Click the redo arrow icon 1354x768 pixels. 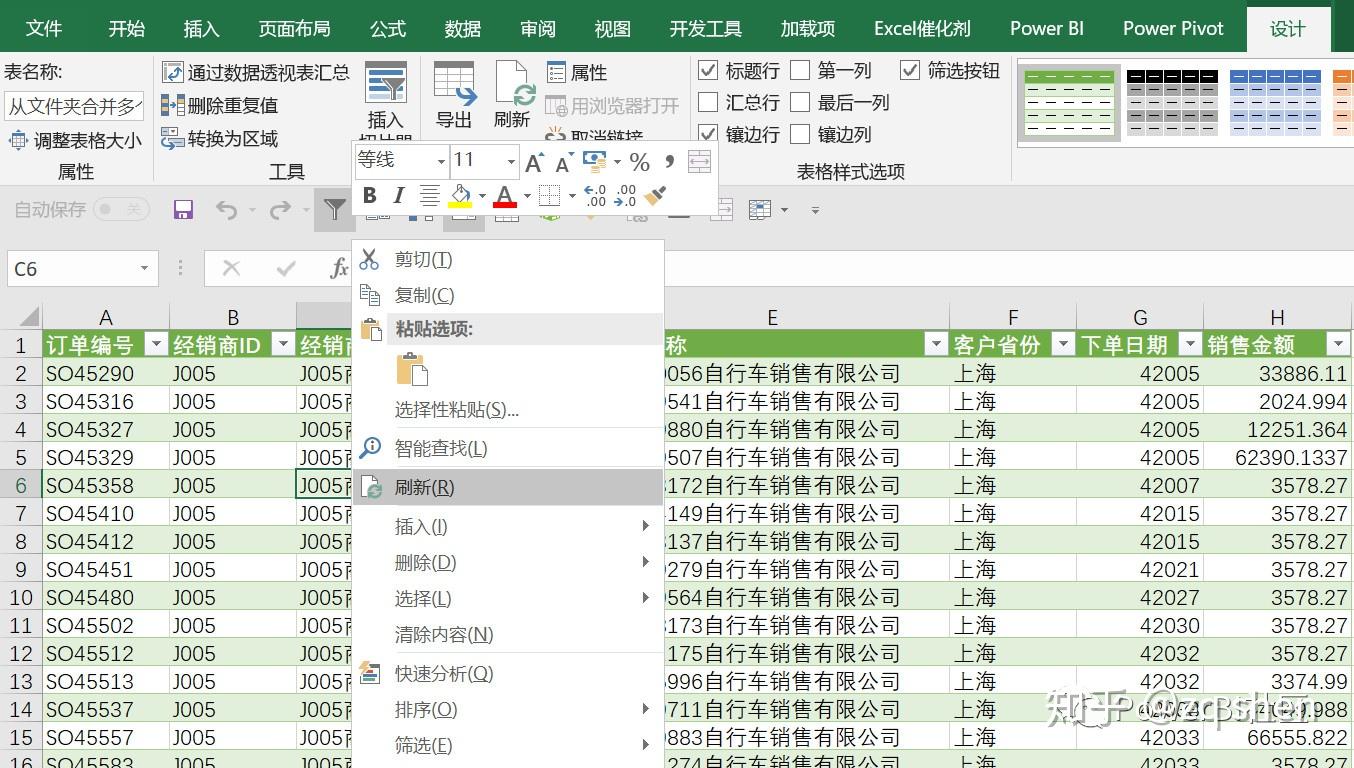[281, 209]
